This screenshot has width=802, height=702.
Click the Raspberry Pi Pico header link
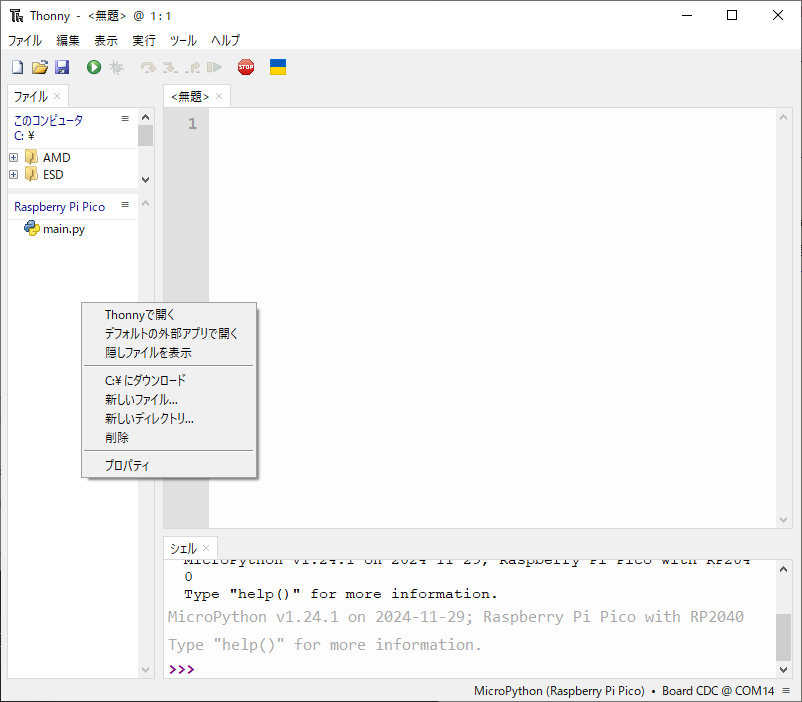[59, 207]
